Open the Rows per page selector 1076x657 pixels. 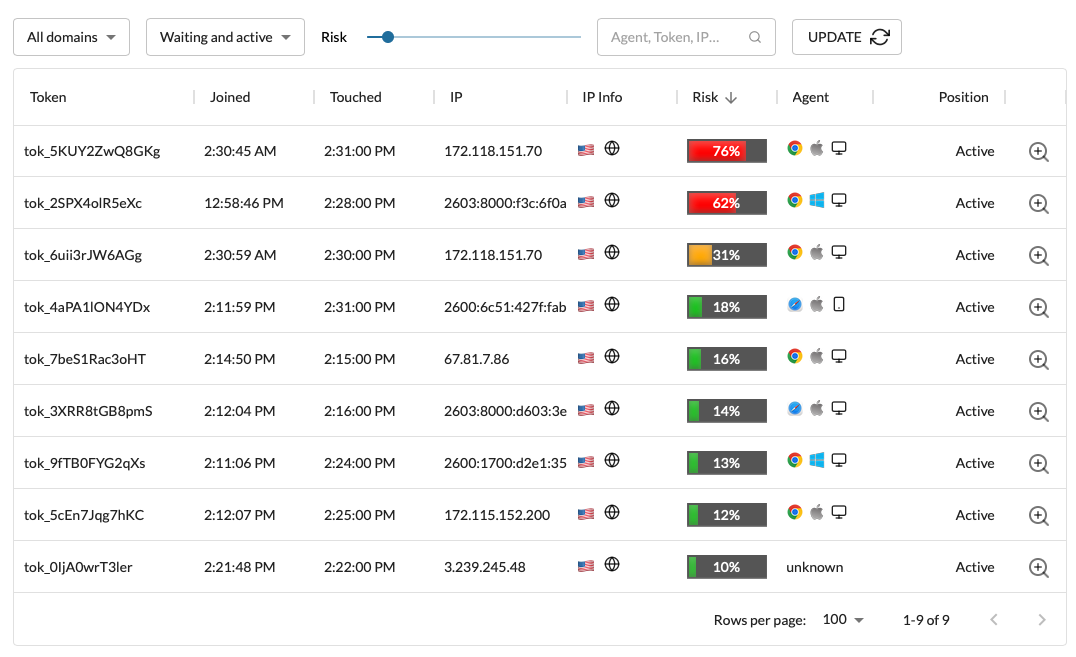843,619
